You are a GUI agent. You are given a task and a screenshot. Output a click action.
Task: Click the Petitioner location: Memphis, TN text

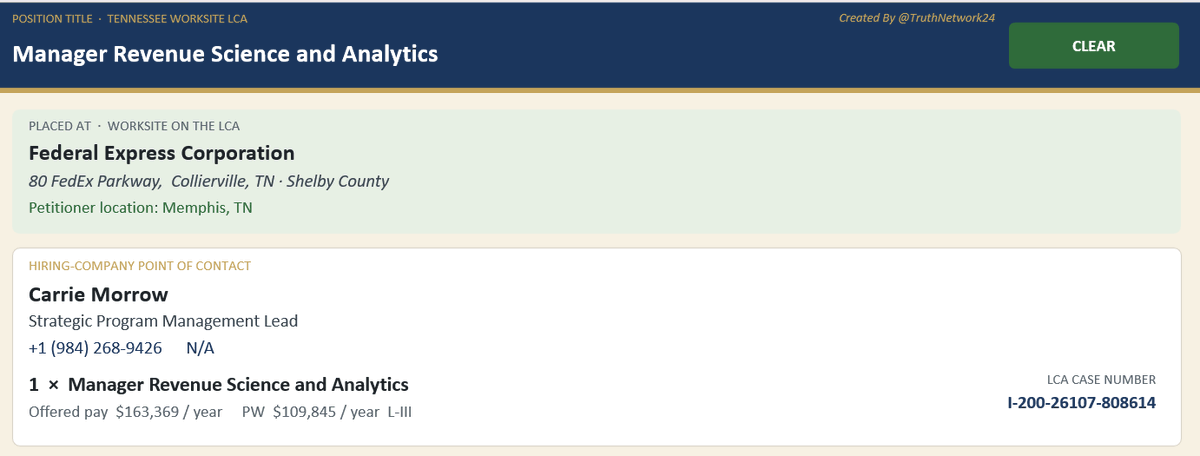(x=141, y=208)
